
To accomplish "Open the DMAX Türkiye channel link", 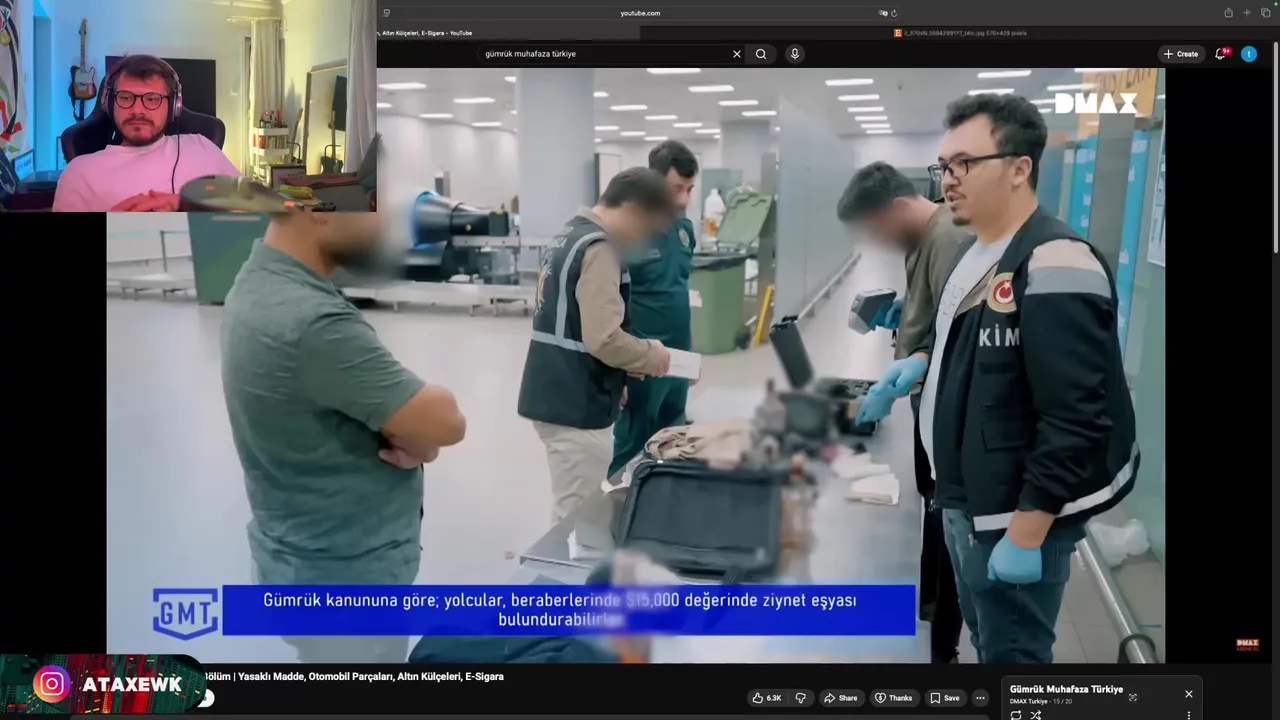I will coord(1029,702).
